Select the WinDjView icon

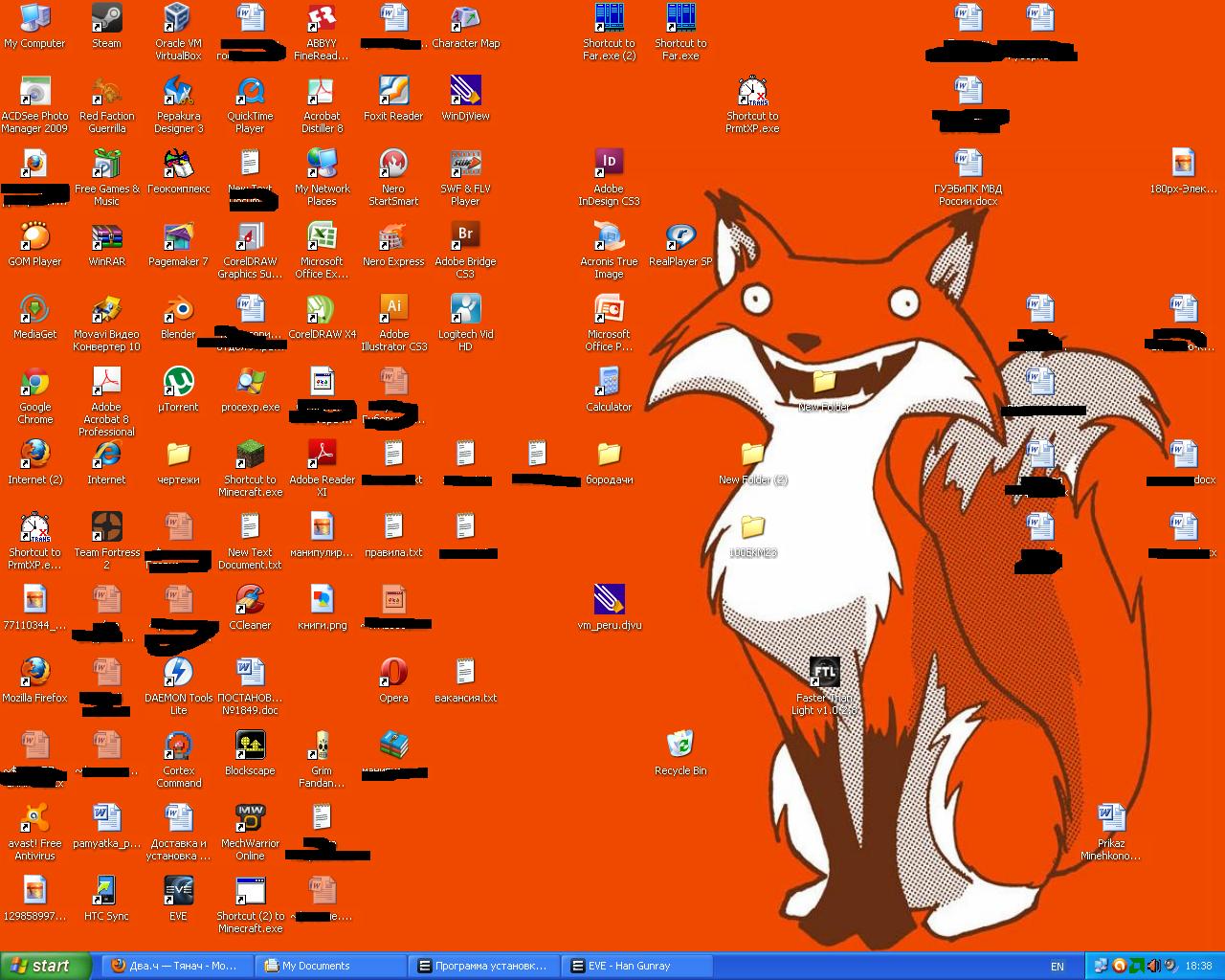(465, 100)
